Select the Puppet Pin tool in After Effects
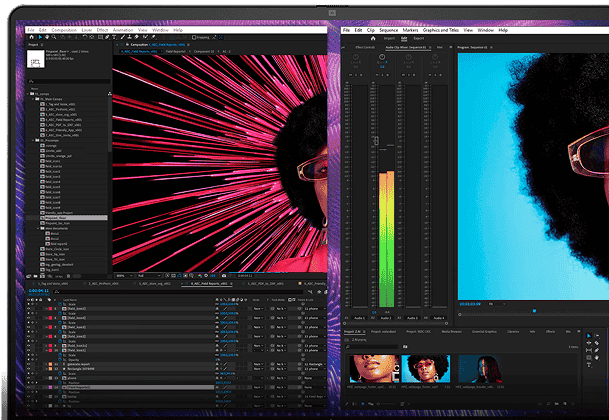The height and width of the screenshot is (420, 609). 153,37
